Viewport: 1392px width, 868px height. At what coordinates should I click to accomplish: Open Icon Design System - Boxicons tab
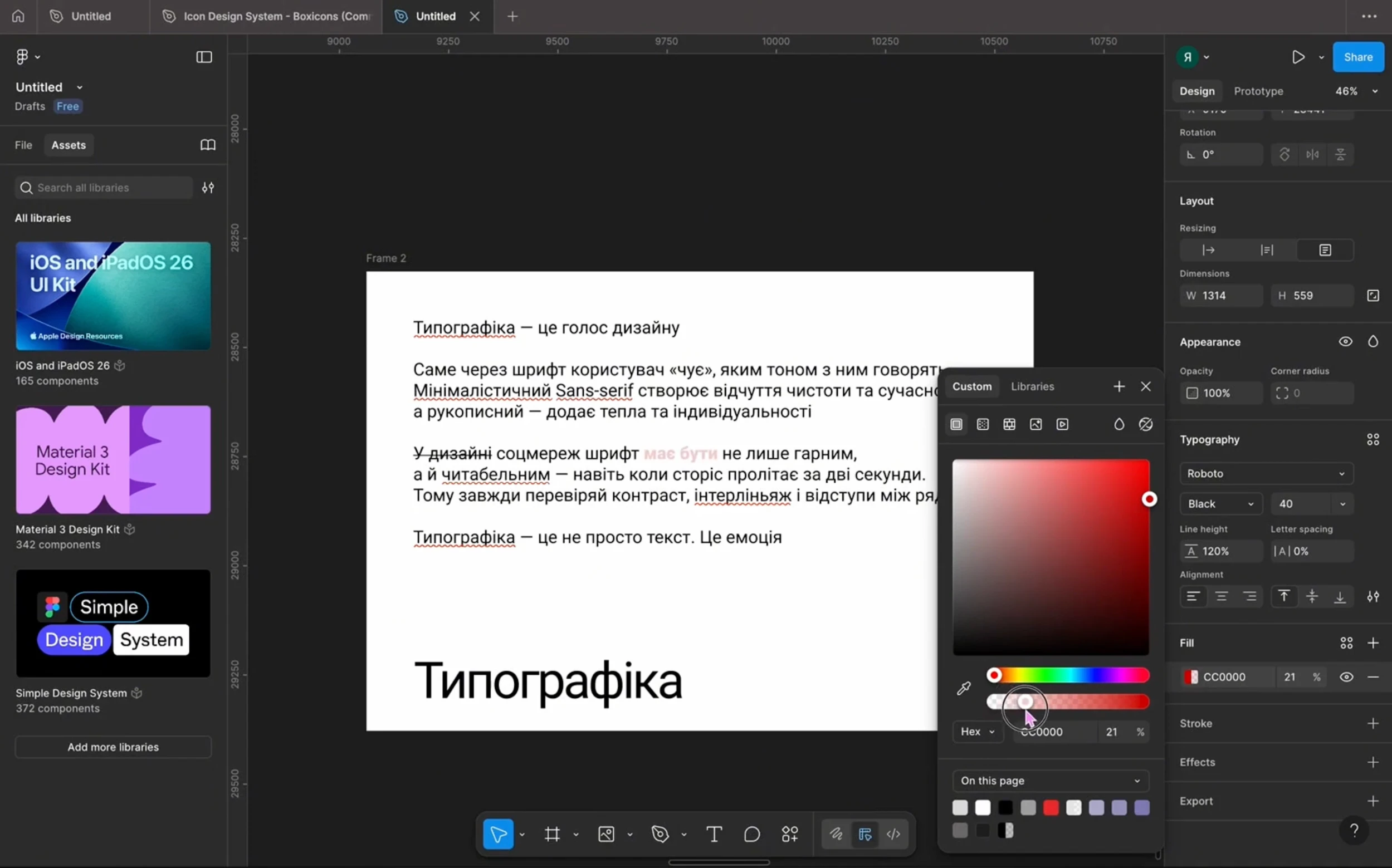pyautogui.click(x=266, y=16)
